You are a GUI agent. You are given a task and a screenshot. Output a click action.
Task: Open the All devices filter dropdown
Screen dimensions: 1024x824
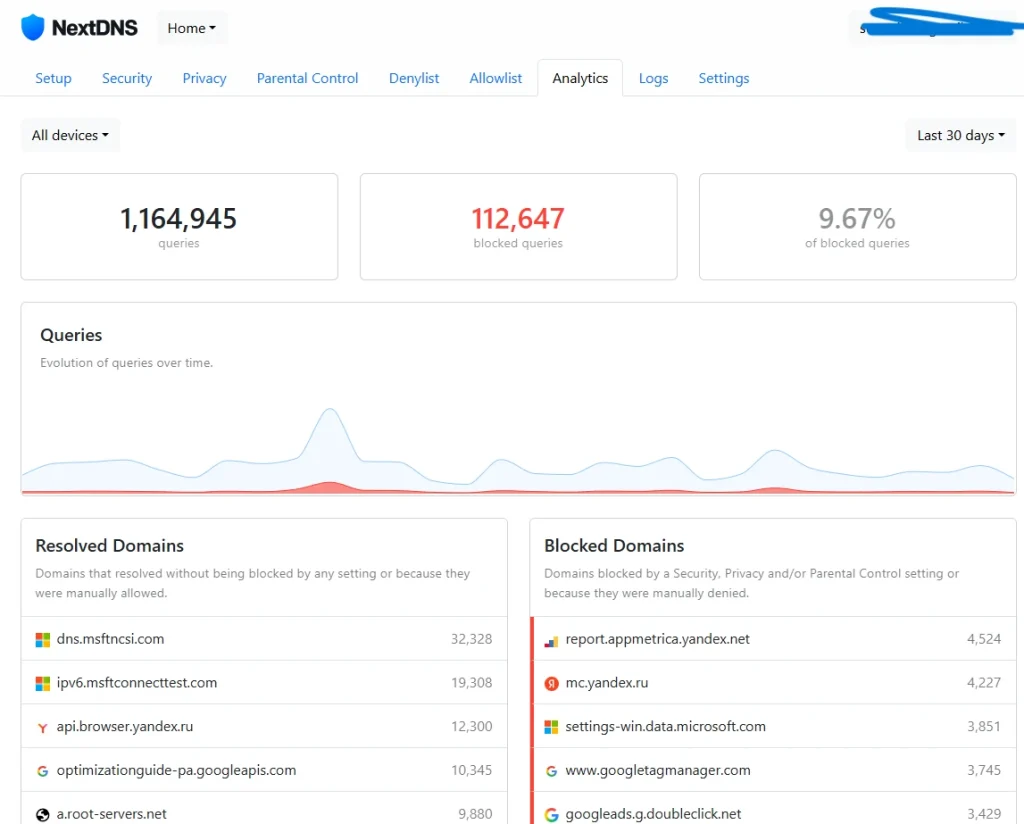(x=69, y=135)
